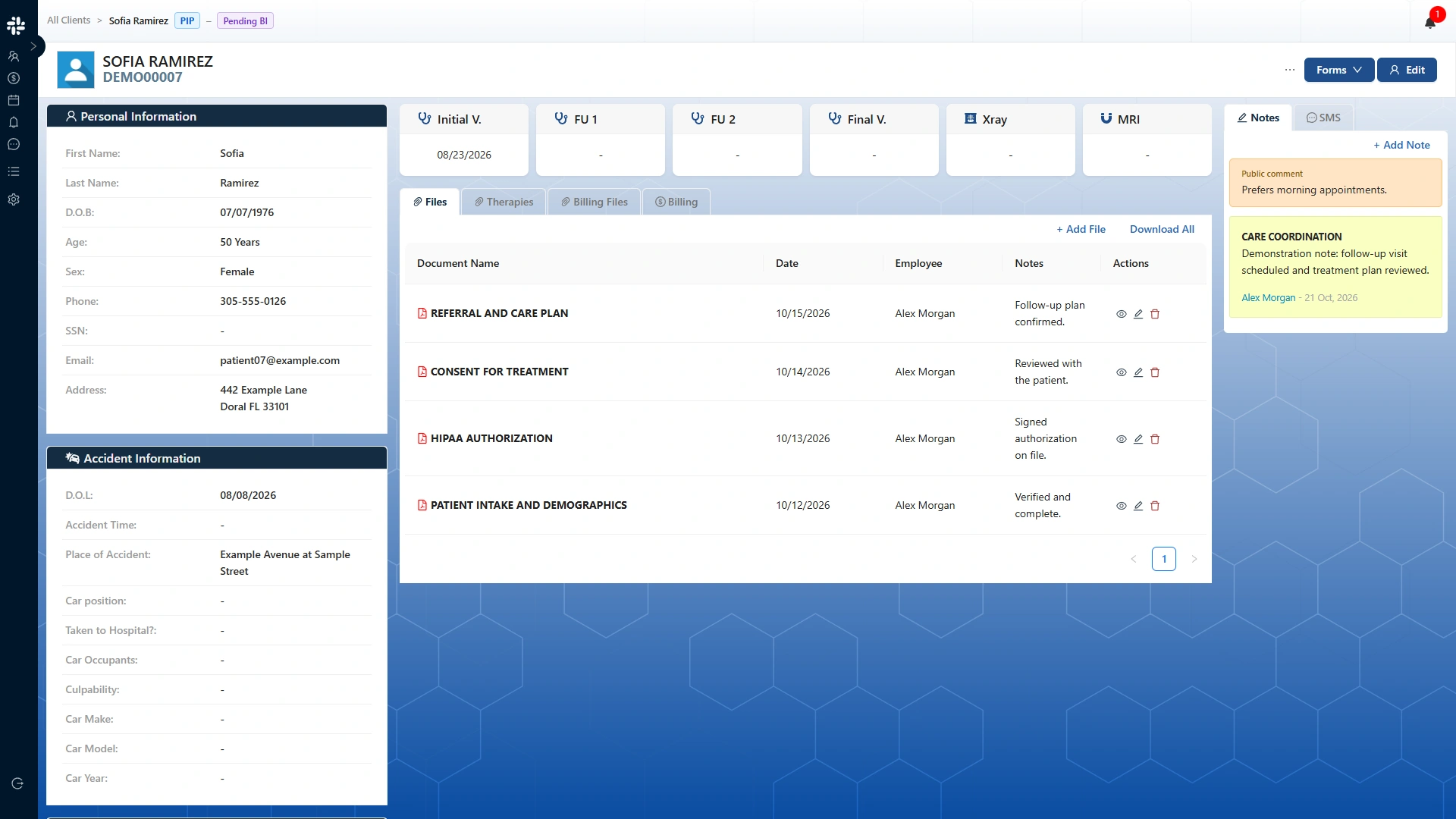View the HIPAA Authorization file
Image resolution: width=1456 pixels, height=819 pixels.
coord(1122,439)
